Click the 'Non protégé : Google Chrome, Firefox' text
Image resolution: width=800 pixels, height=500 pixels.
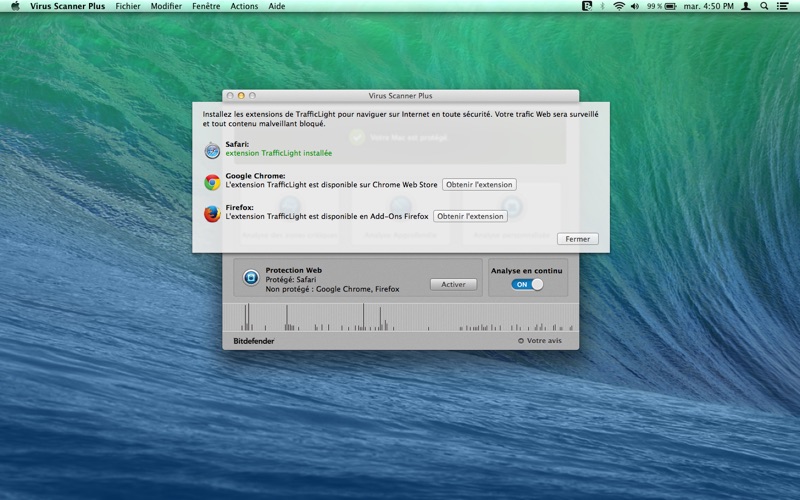click(x=332, y=289)
